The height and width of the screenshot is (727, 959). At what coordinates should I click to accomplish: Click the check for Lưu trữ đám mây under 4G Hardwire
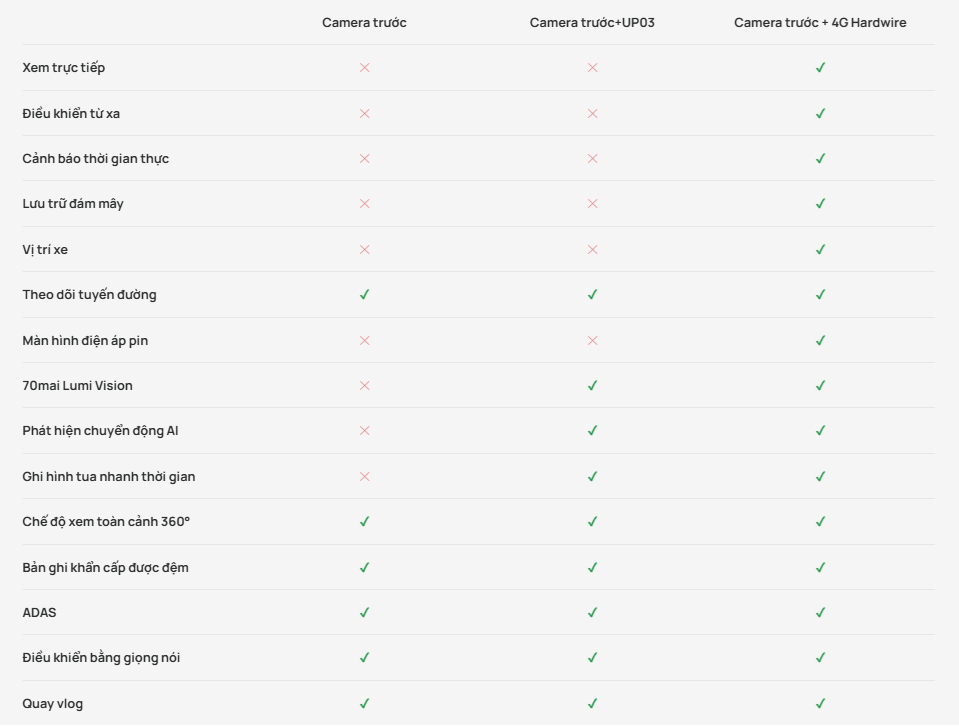point(820,204)
